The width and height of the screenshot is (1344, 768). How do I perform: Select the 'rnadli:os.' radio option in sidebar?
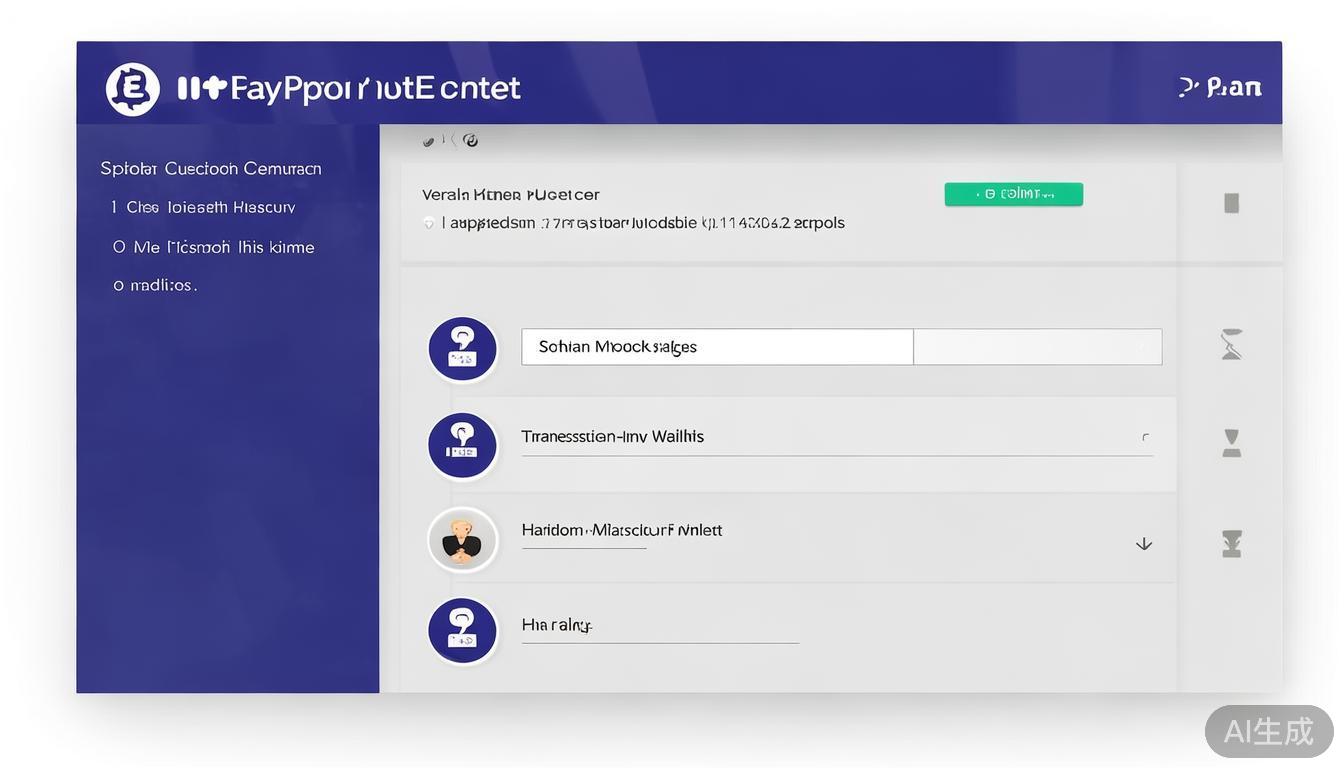click(x=119, y=286)
